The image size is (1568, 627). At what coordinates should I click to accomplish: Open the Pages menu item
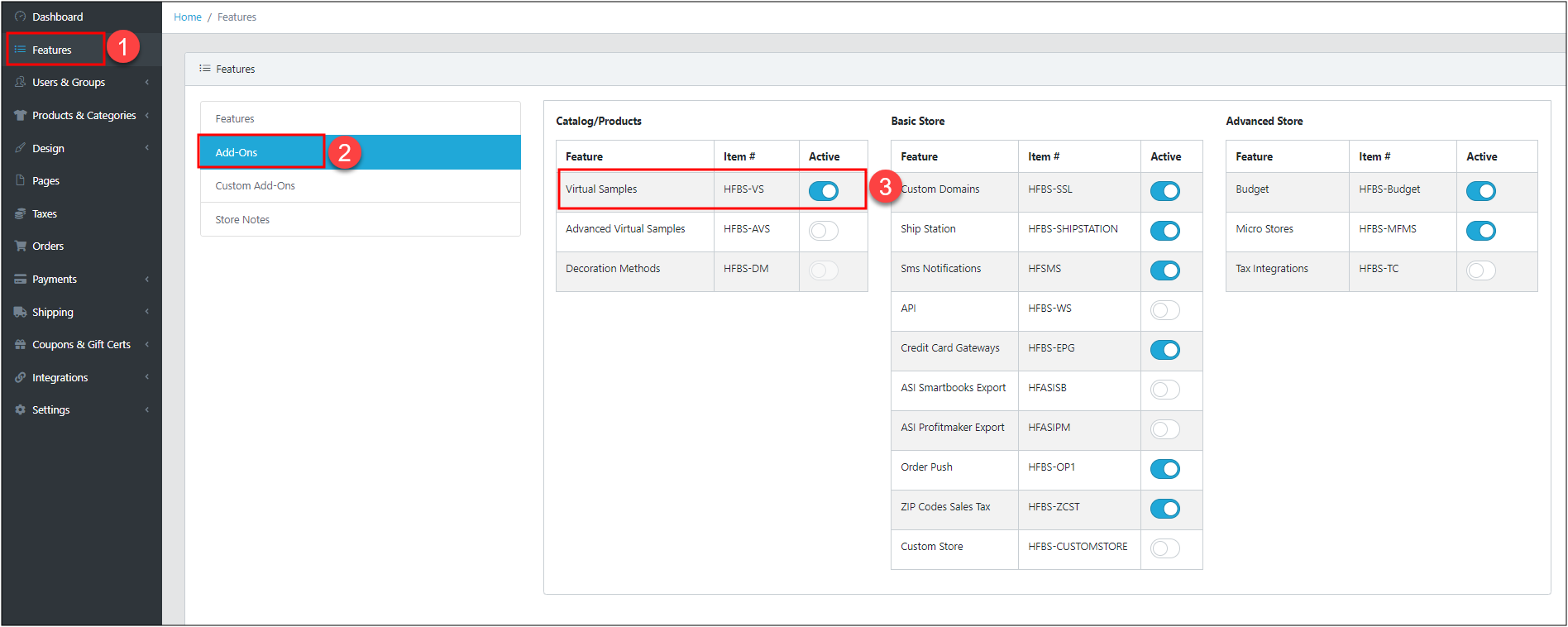click(81, 180)
